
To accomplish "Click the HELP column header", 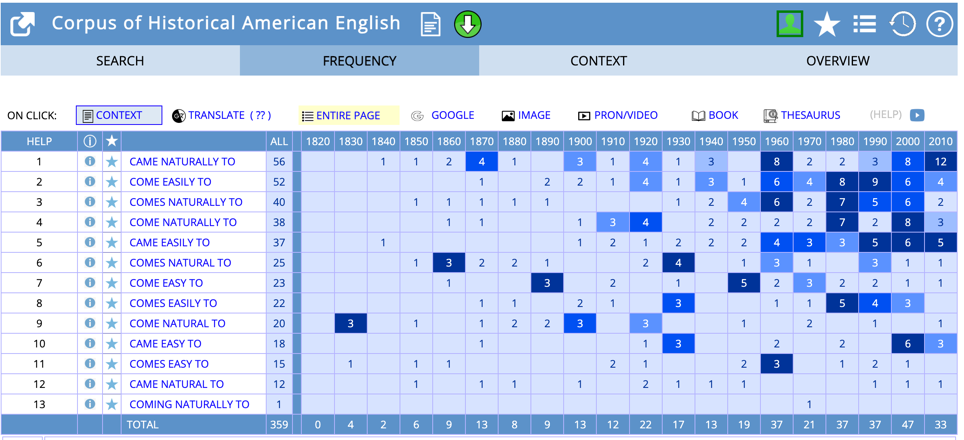I will click(x=39, y=141).
